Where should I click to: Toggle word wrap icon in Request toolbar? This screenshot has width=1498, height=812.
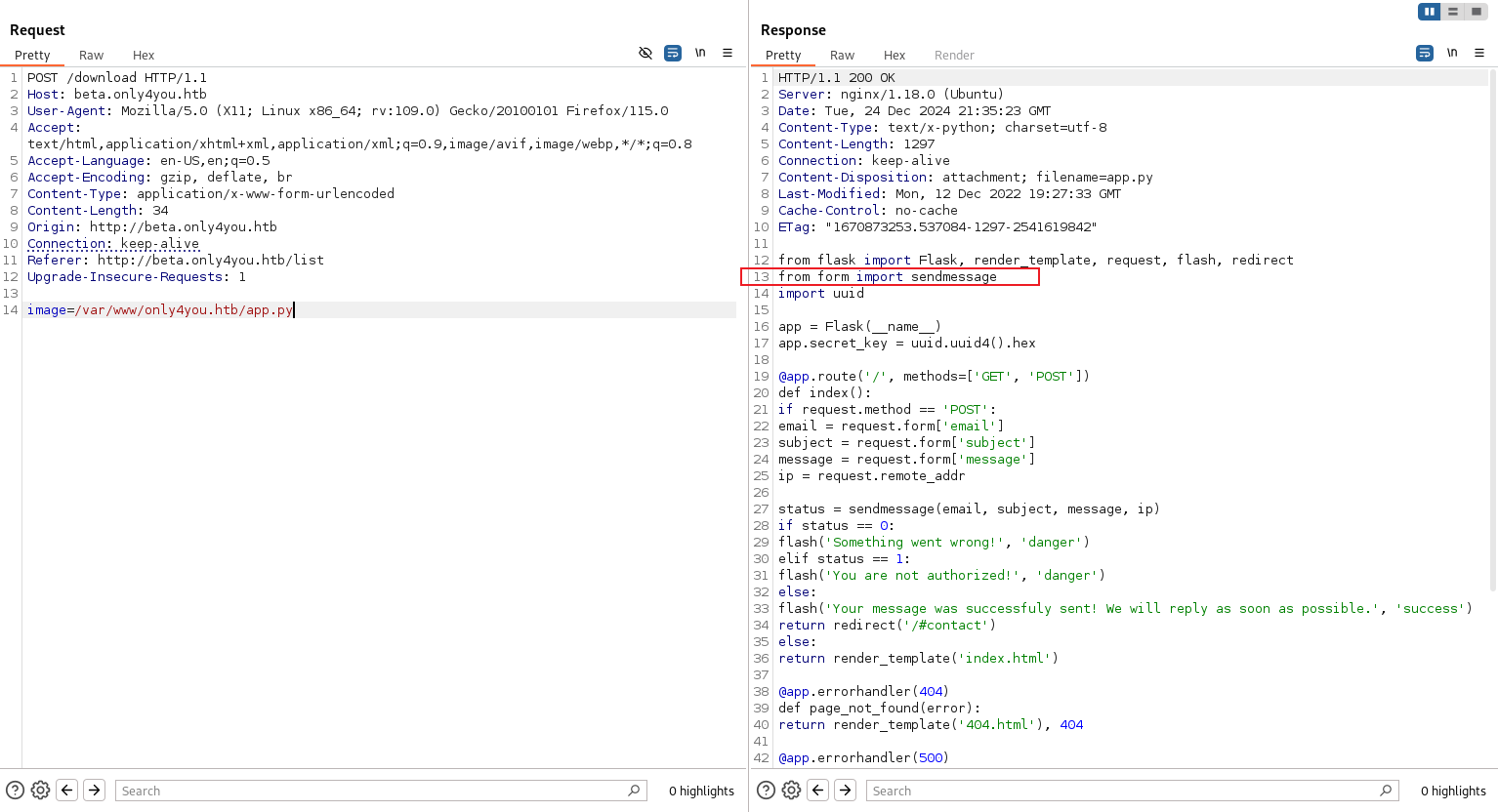coord(673,53)
